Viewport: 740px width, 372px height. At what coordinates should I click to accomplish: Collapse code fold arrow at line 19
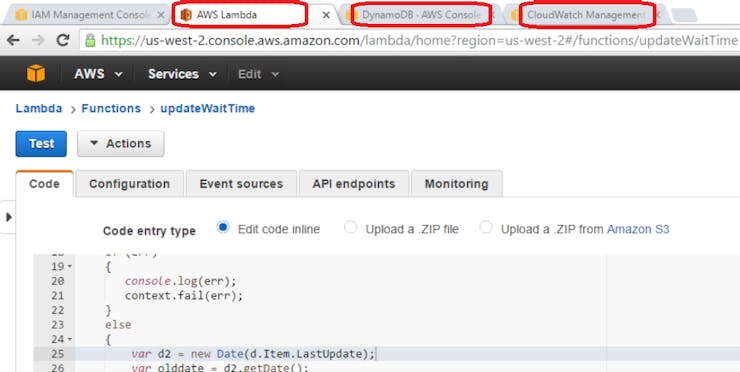click(70, 267)
